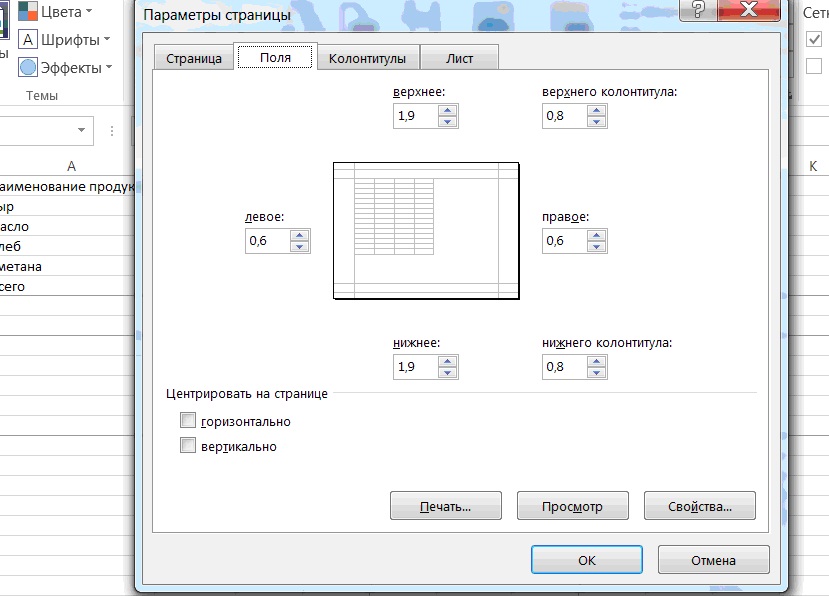Increase верхнего колонтитула value with up arrow
Screen dimensions: 829x596
coord(597,111)
